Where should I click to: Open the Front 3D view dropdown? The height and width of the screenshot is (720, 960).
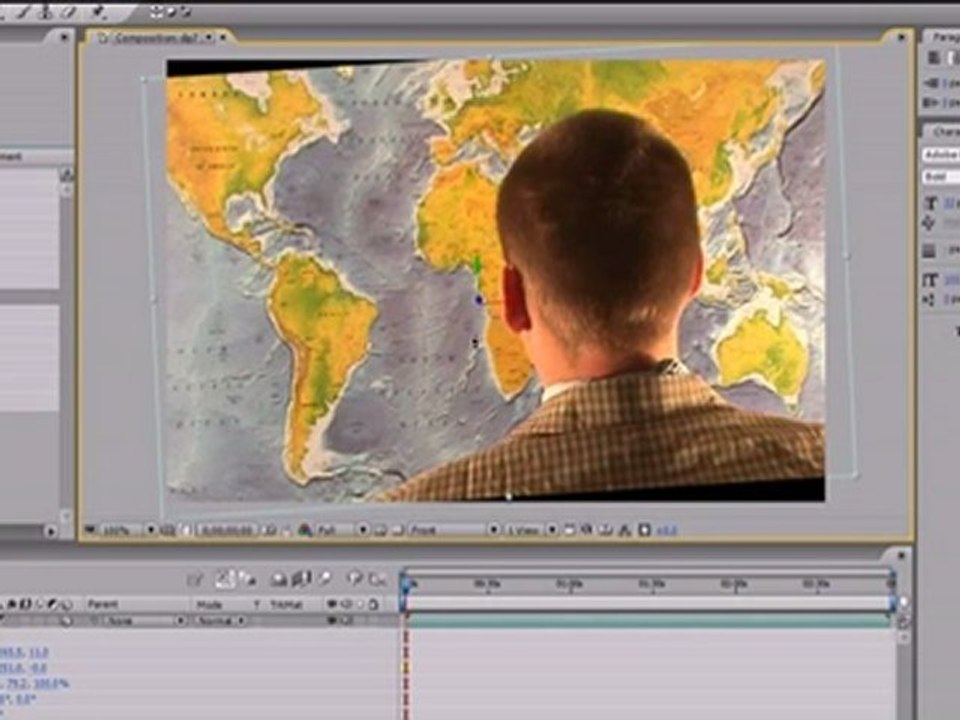454,530
